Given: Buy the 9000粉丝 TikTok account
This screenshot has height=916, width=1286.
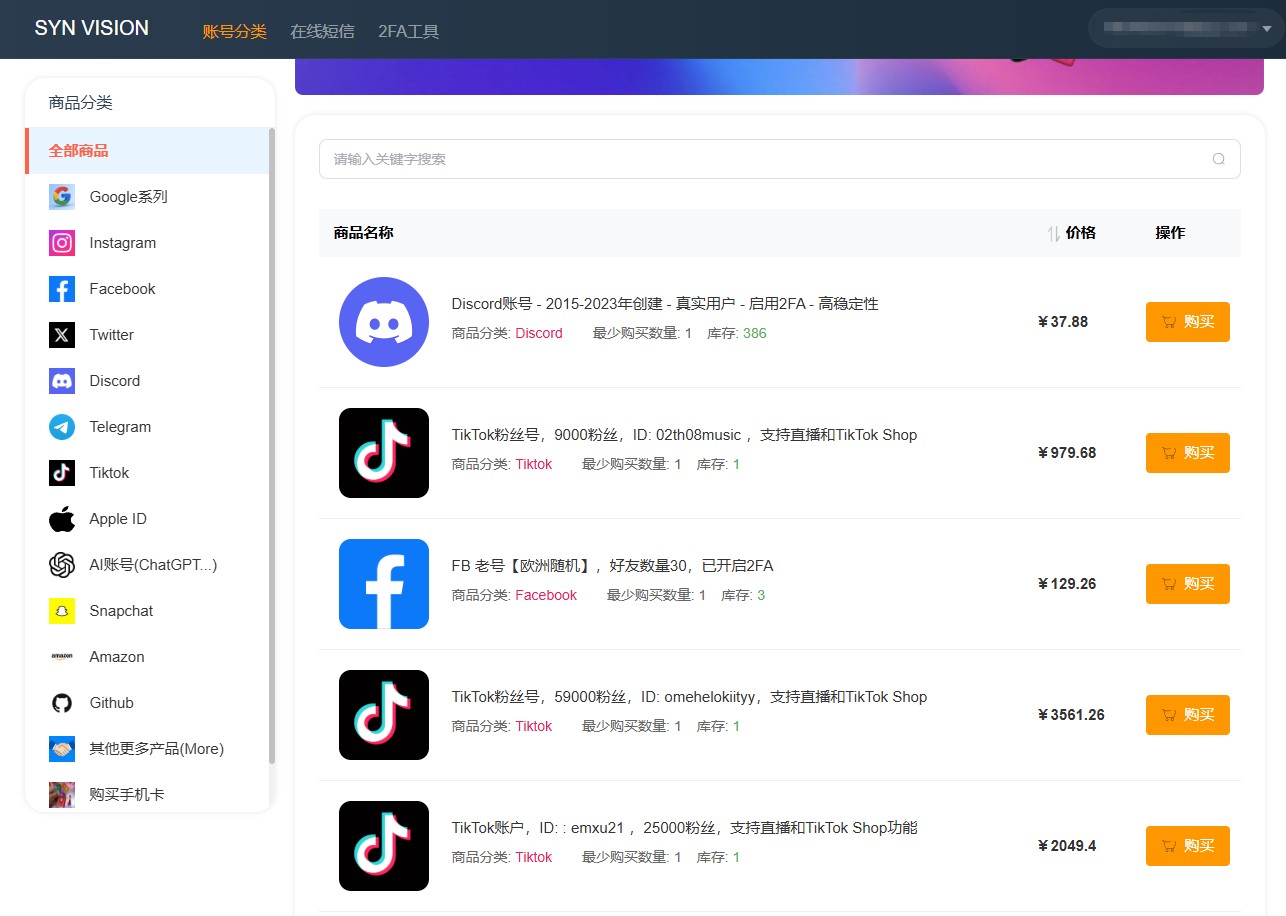Looking at the screenshot, I should point(1188,453).
